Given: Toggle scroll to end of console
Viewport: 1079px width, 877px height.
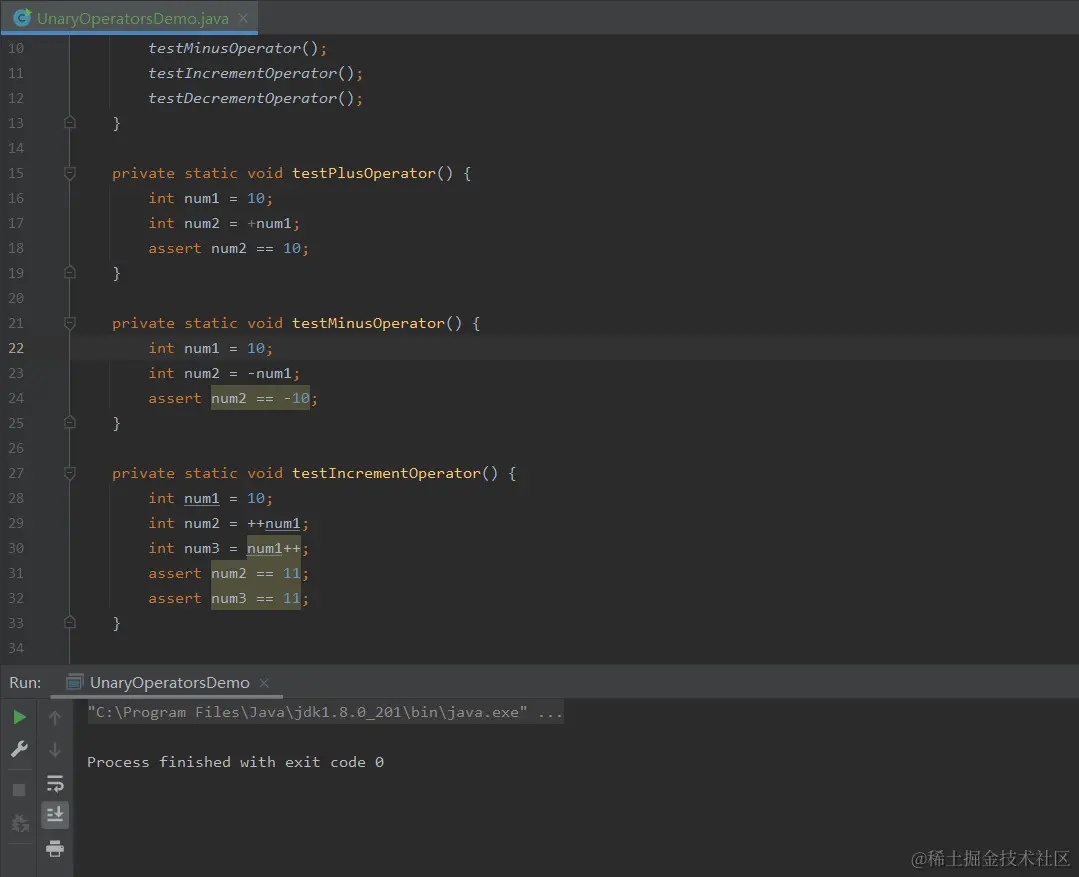Looking at the screenshot, I should point(55,815).
